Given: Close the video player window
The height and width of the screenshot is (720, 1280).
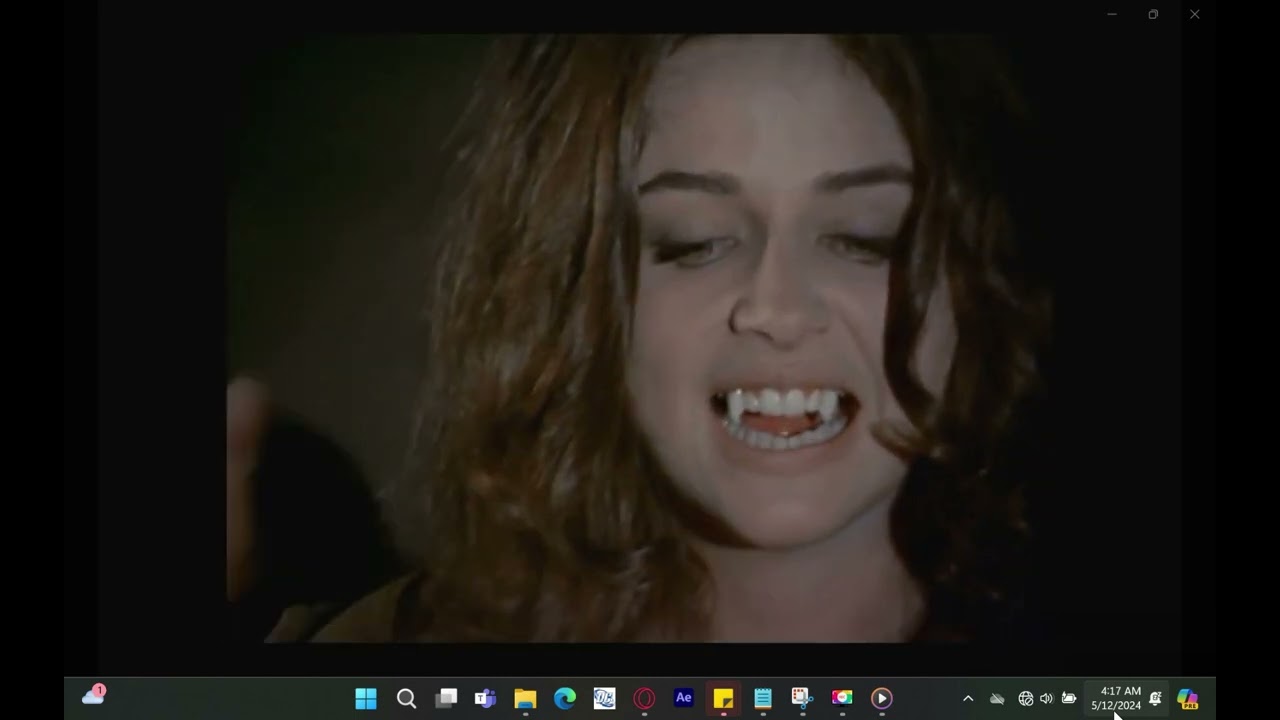Looking at the screenshot, I should point(1194,14).
